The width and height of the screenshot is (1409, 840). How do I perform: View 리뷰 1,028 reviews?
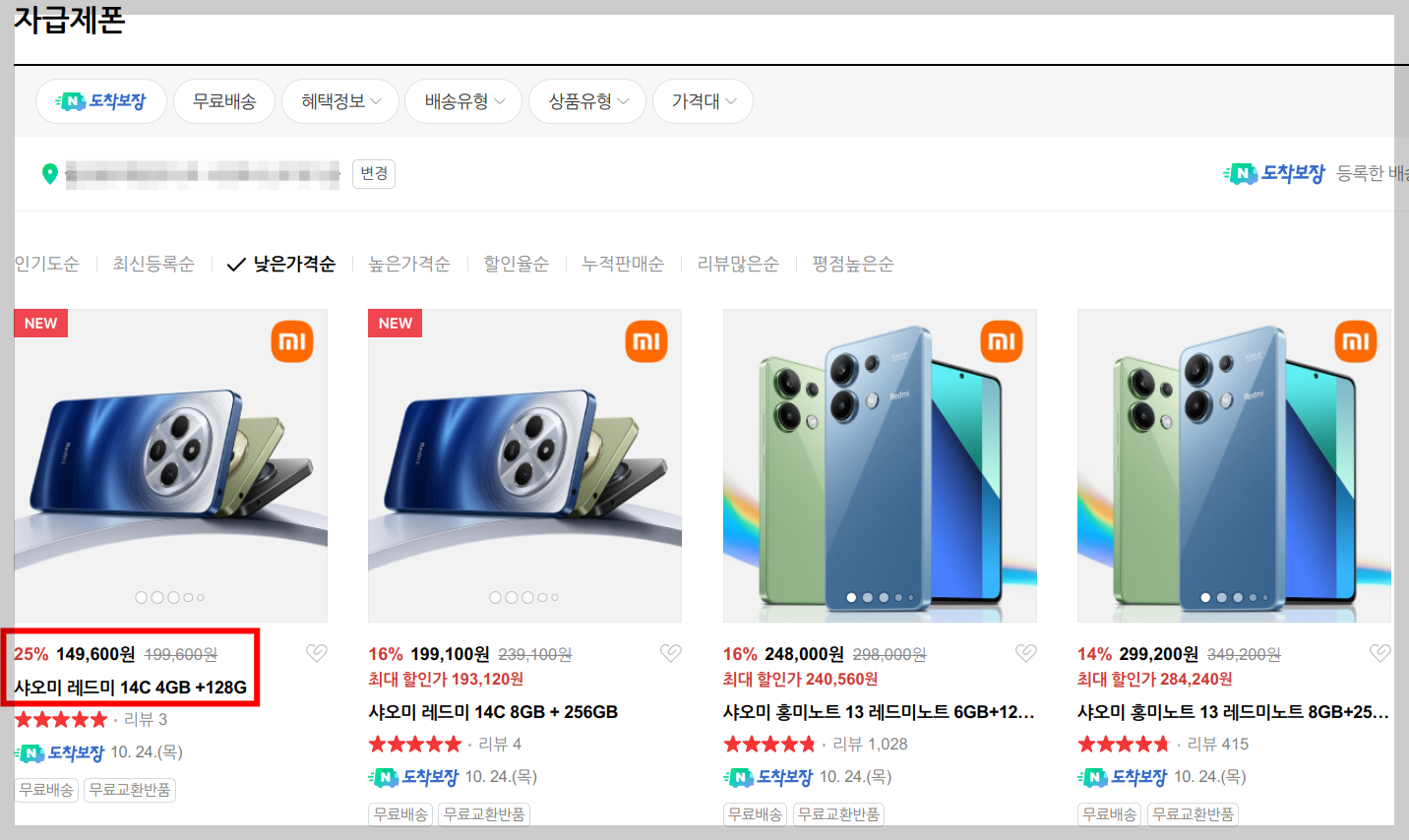(871, 744)
